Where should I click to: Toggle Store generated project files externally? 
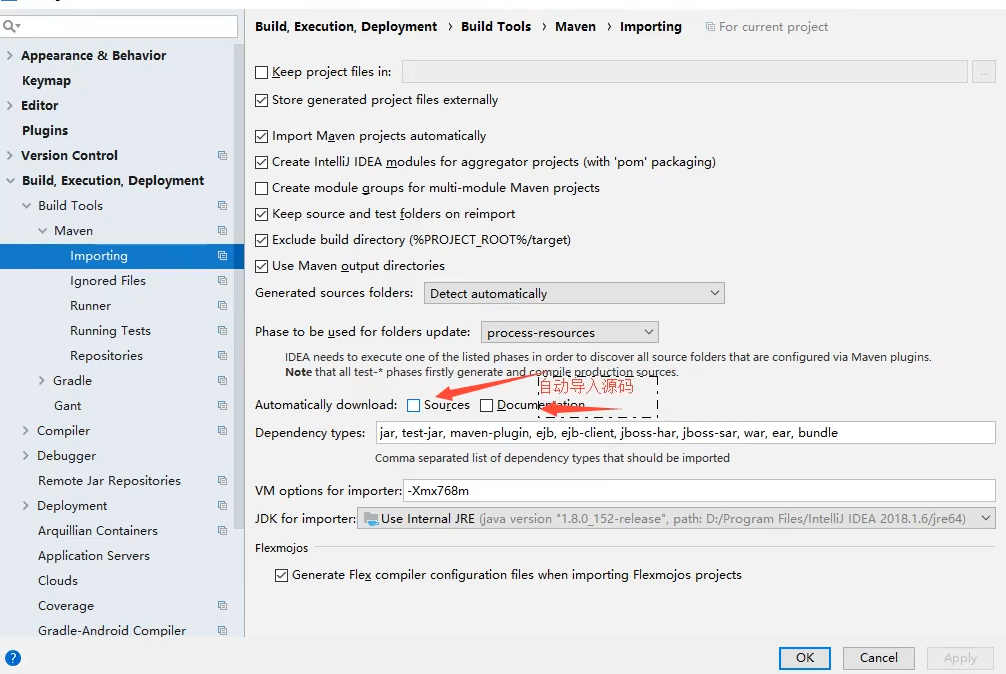tap(261, 100)
